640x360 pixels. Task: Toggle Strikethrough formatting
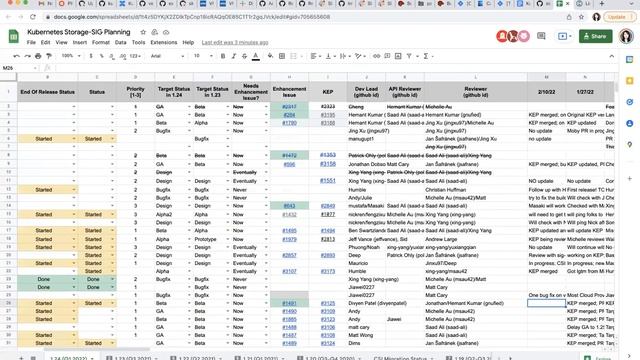(x=244, y=56)
